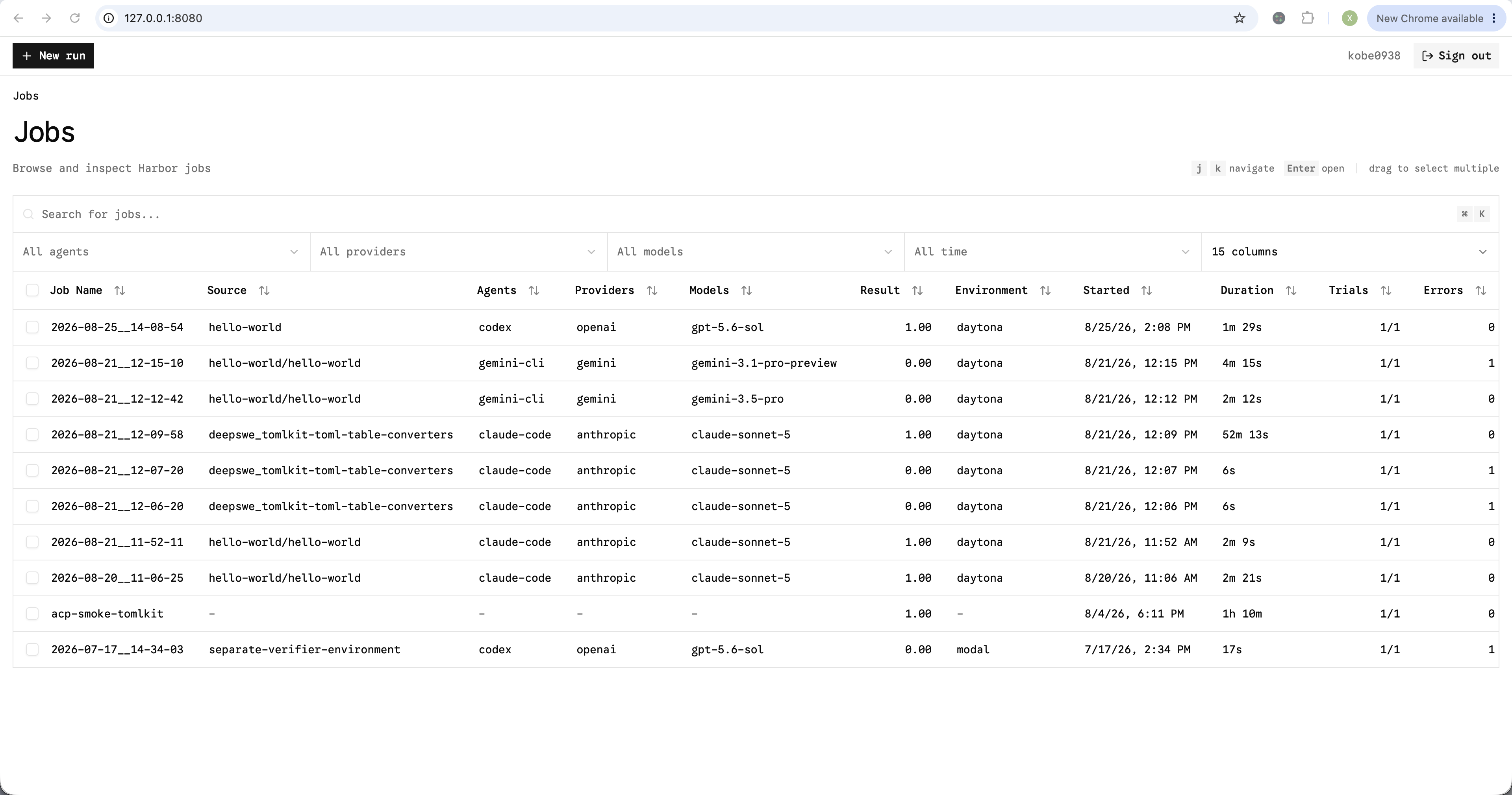Click the modal environment cell

(x=973, y=649)
